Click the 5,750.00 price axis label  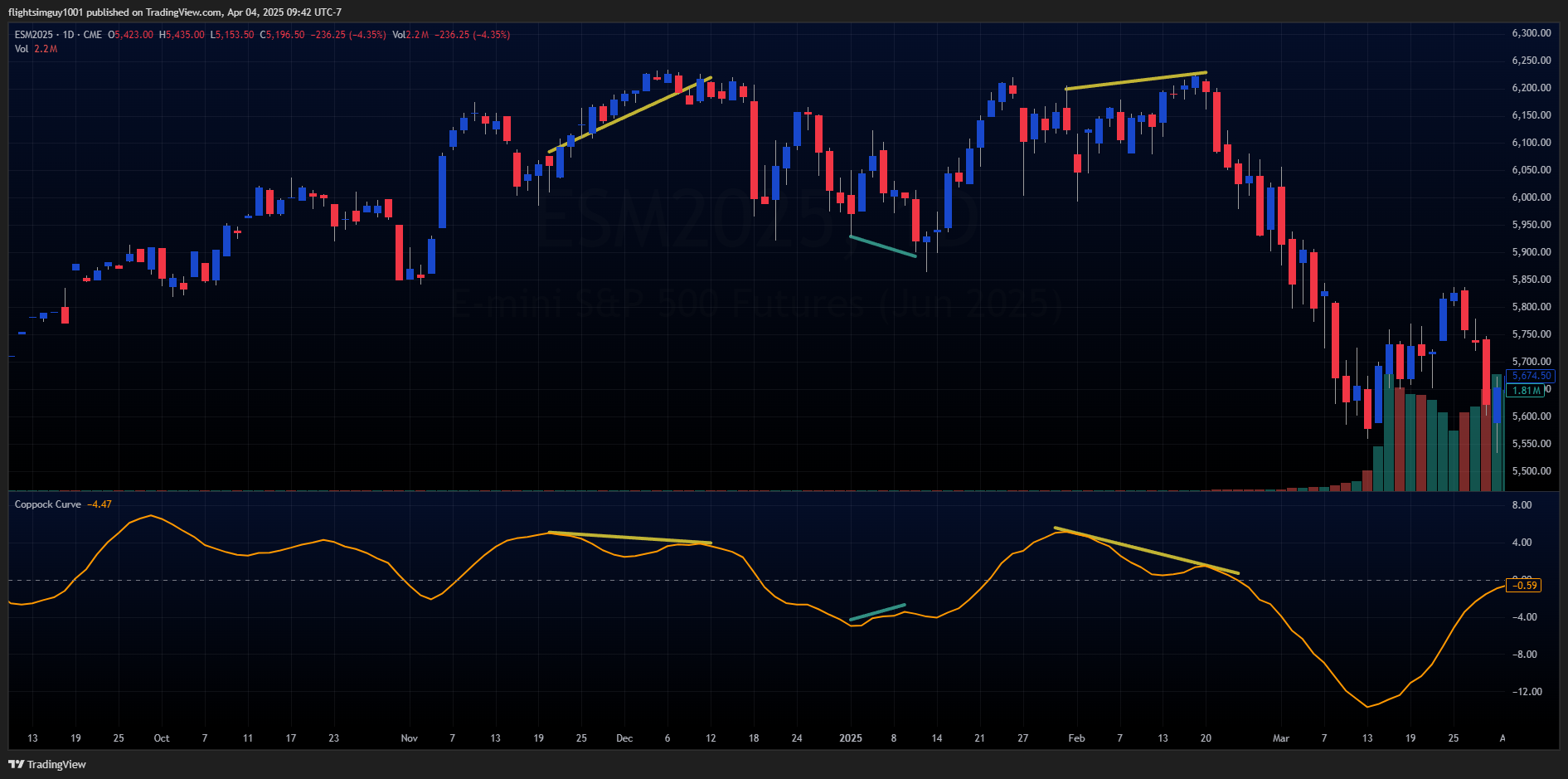tap(1532, 334)
